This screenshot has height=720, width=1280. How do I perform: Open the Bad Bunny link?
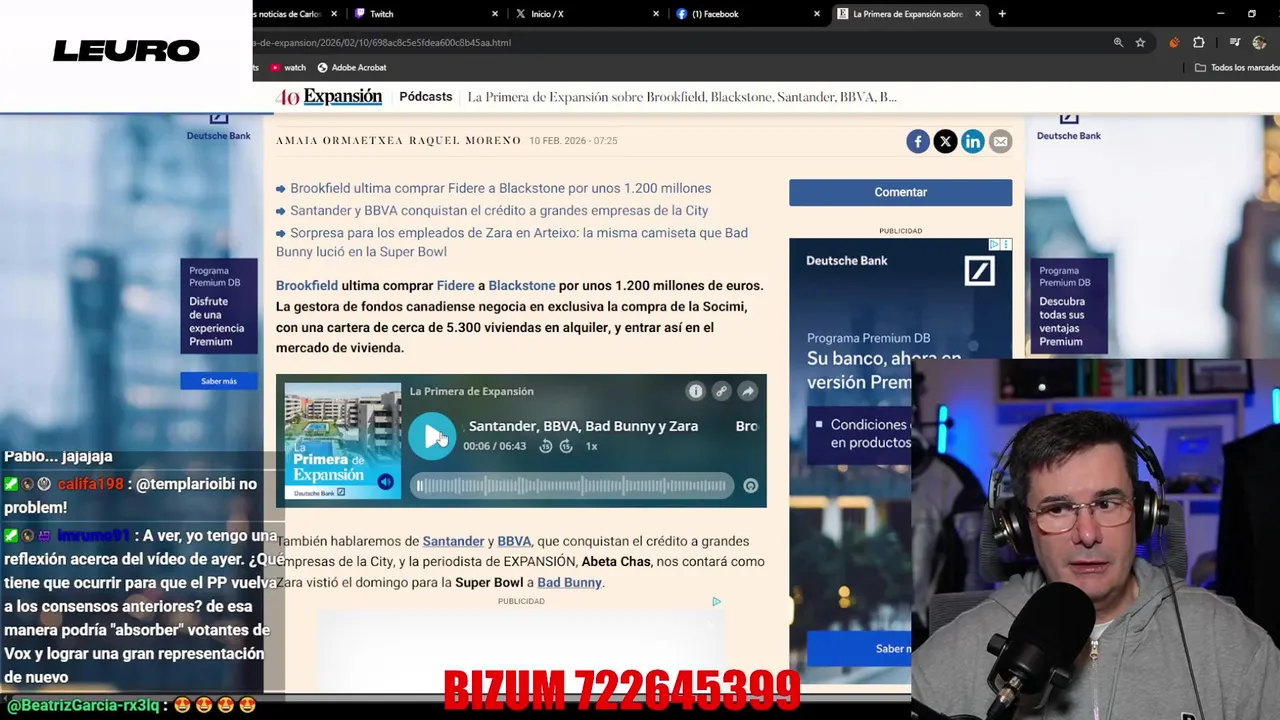click(569, 582)
